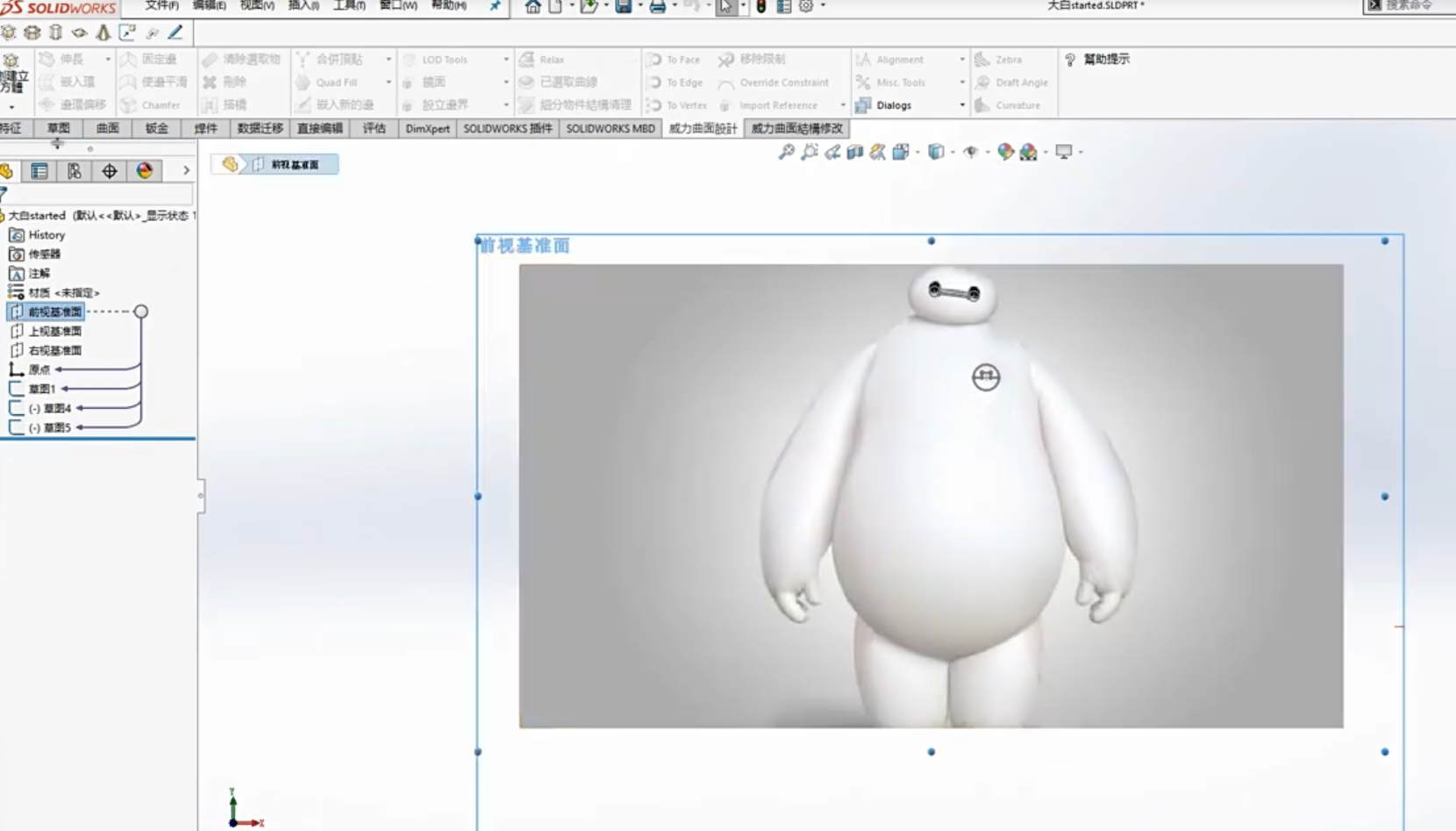This screenshot has width=1456, height=831.
Task: Click the View Settings monitor icon
Action: click(x=1063, y=152)
